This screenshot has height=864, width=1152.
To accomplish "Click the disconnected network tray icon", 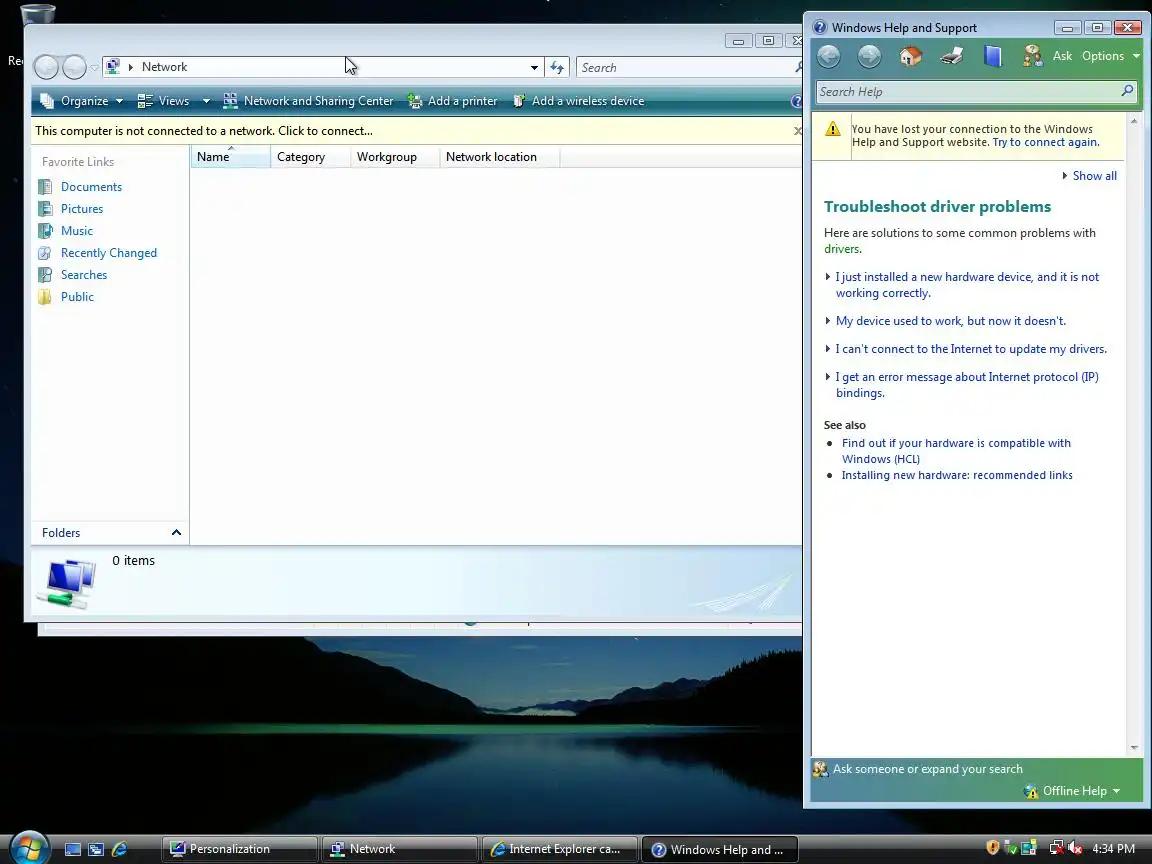I will [1056, 849].
